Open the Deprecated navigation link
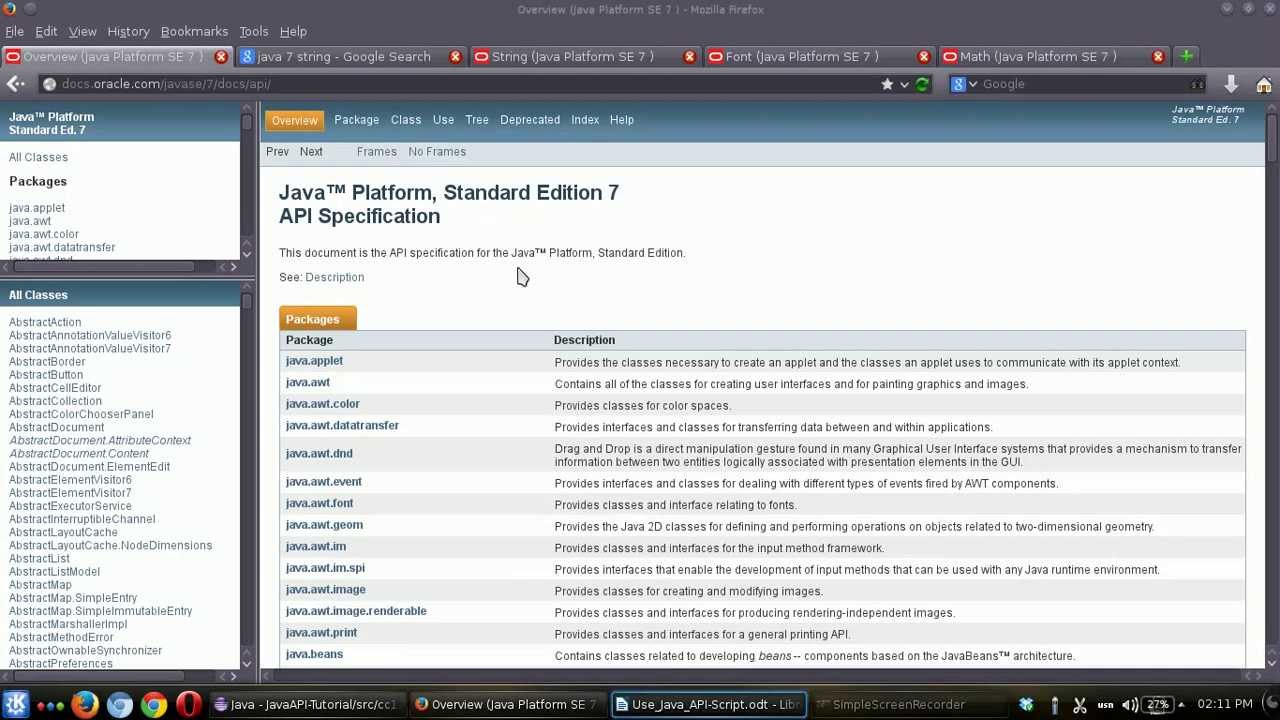The width and height of the screenshot is (1280, 720). [x=530, y=120]
